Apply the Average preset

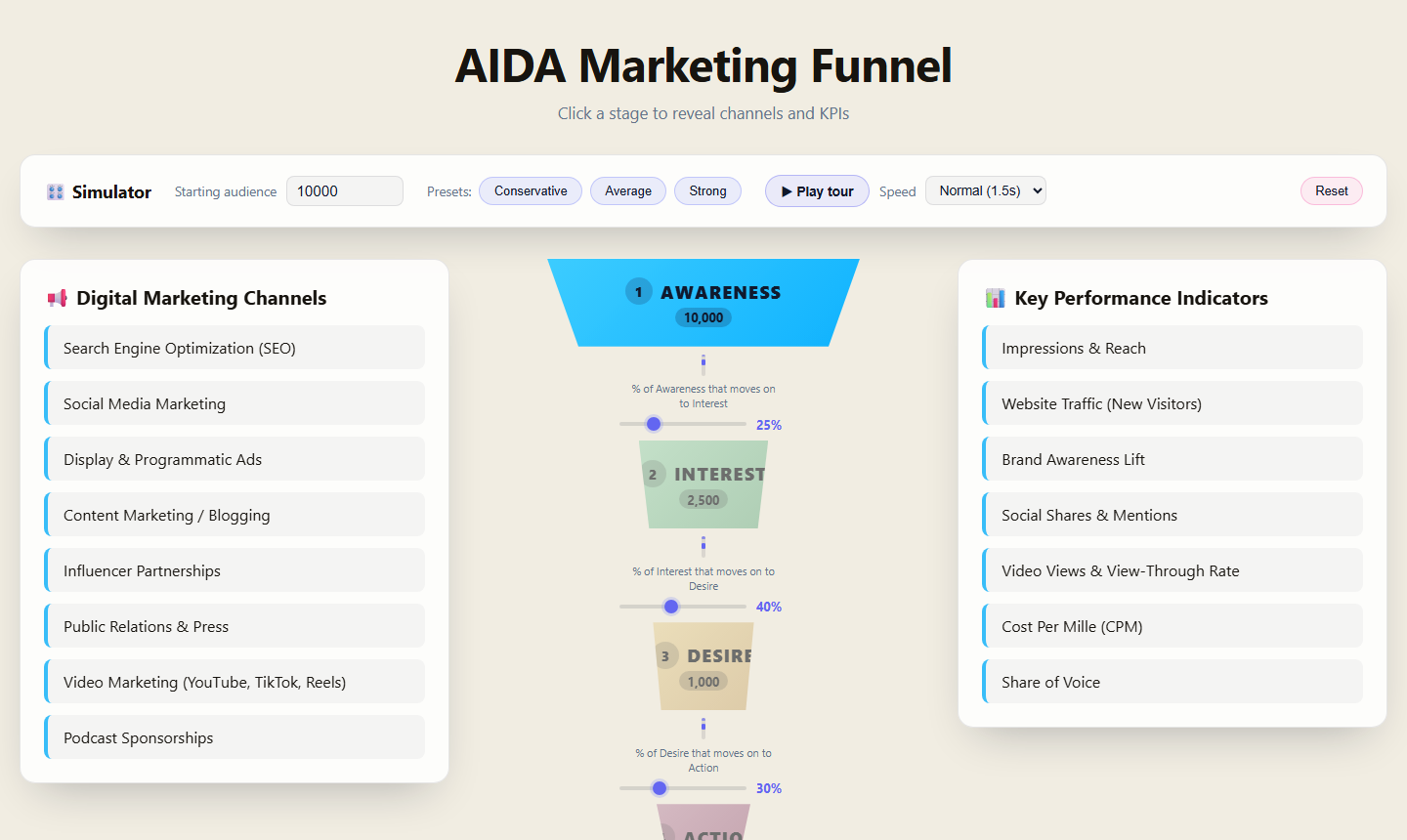[x=628, y=191]
